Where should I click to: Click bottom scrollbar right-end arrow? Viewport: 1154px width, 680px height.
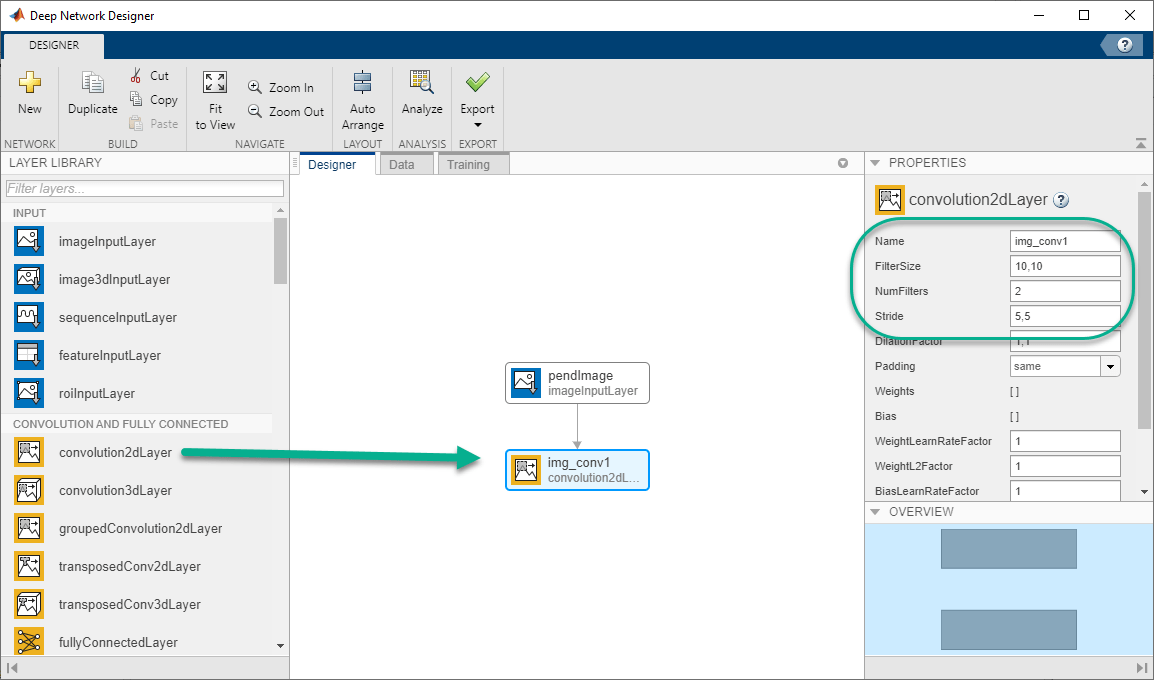(x=1142, y=668)
